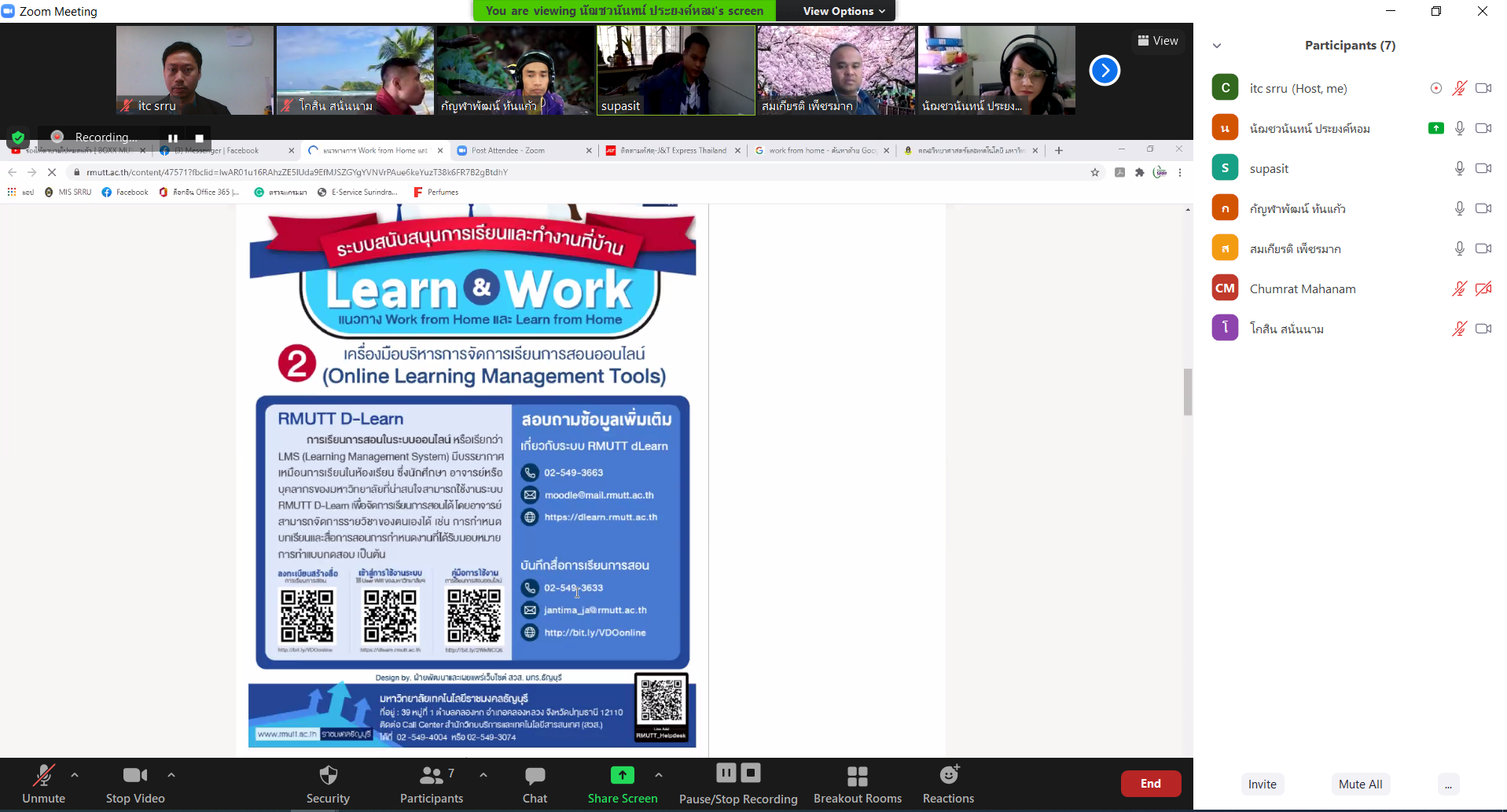
Task: Stop the recording with the stop control
Action: tap(200, 138)
